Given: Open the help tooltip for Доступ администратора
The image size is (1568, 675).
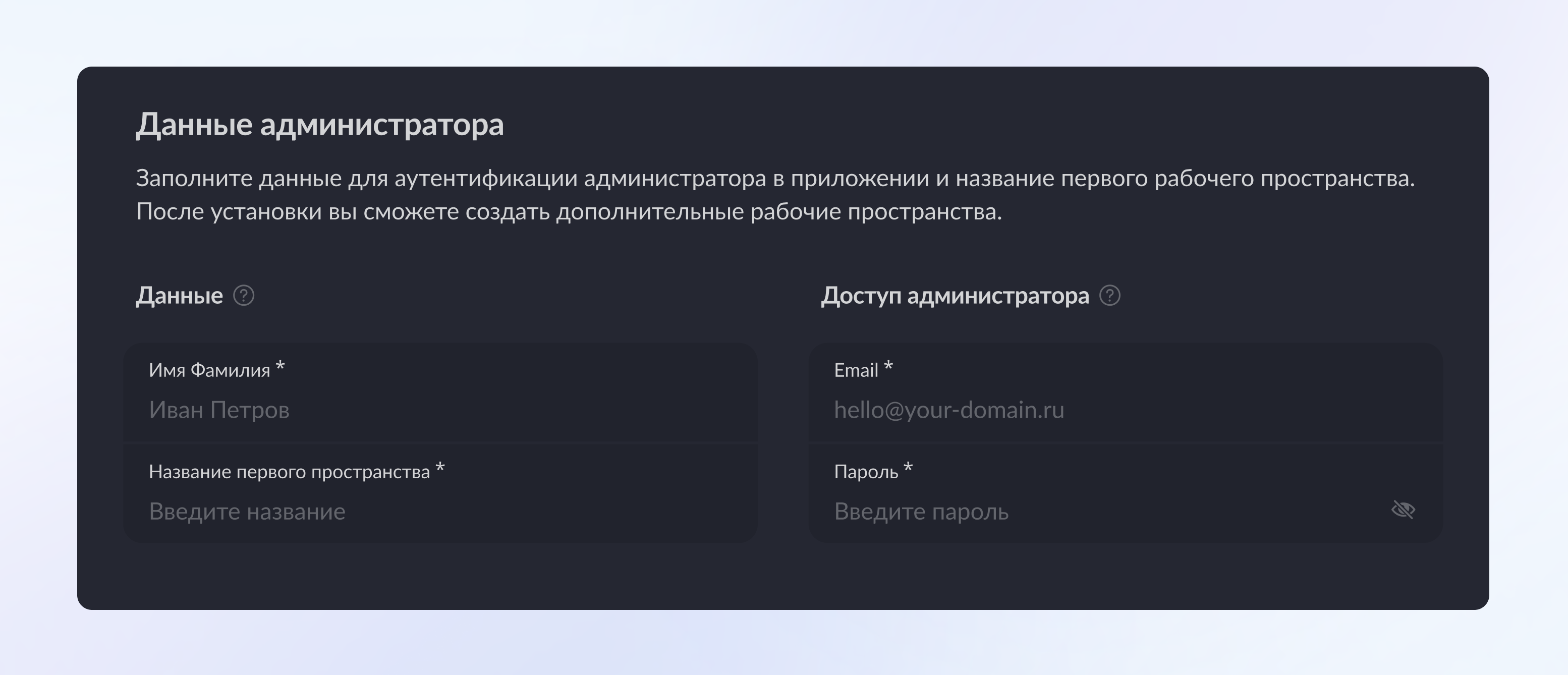Looking at the screenshot, I should [x=1109, y=296].
